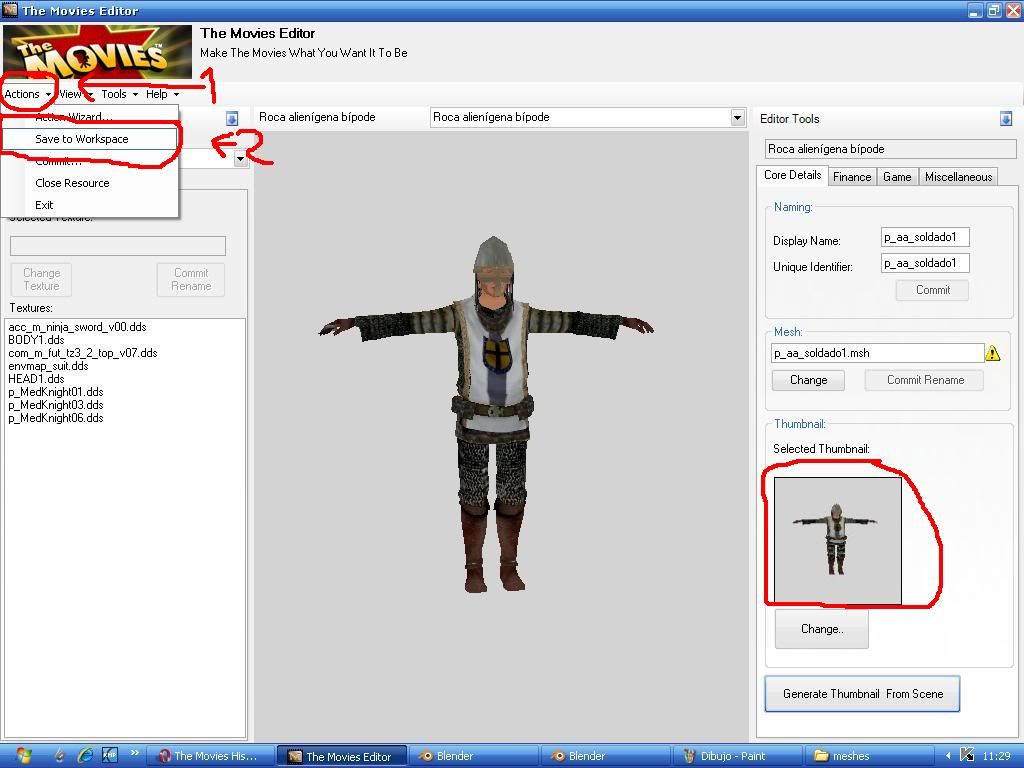Viewport: 1024px width, 768px height.
Task: Open the left panel dropdown arrow below Save to Workspace
Action: pyautogui.click(x=241, y=159)
